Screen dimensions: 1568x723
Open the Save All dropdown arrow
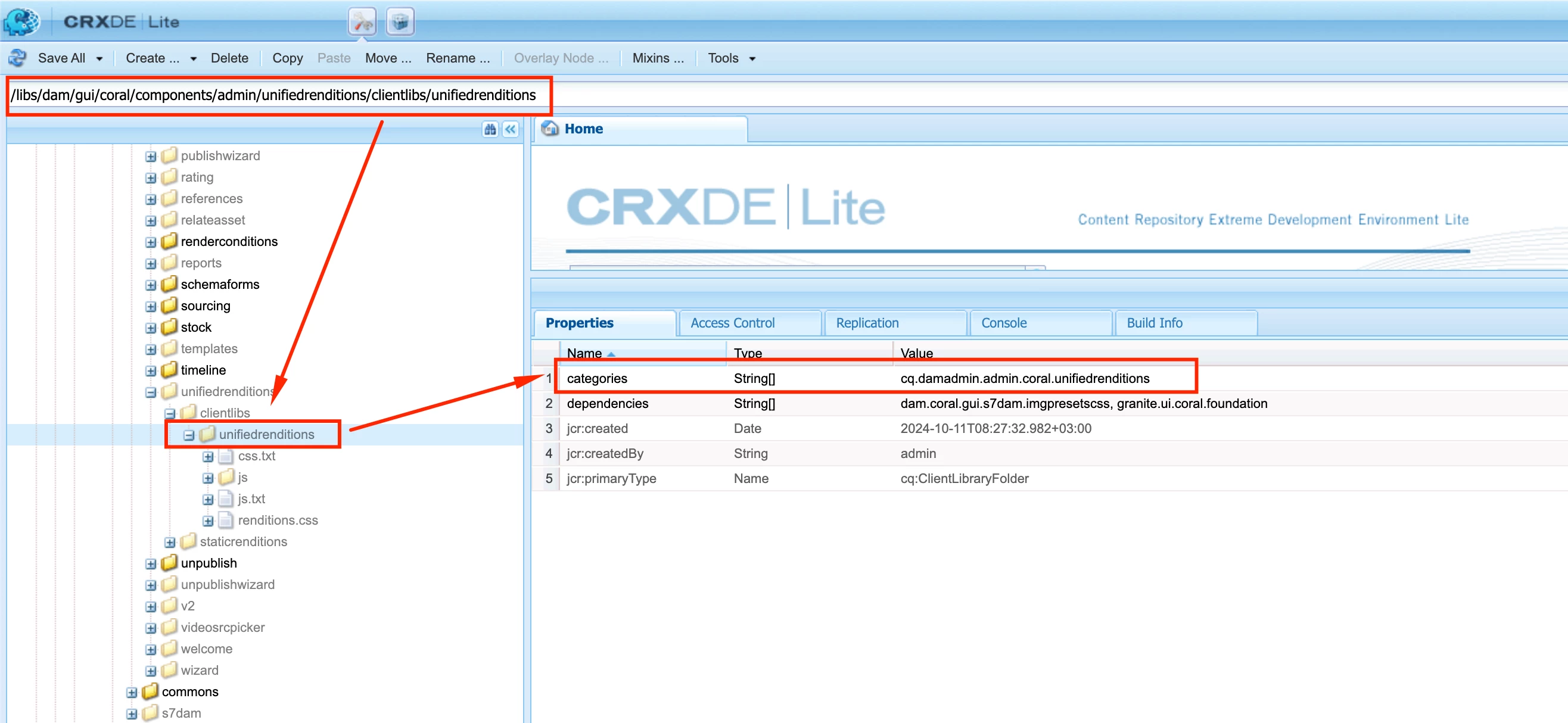(99, 58)
